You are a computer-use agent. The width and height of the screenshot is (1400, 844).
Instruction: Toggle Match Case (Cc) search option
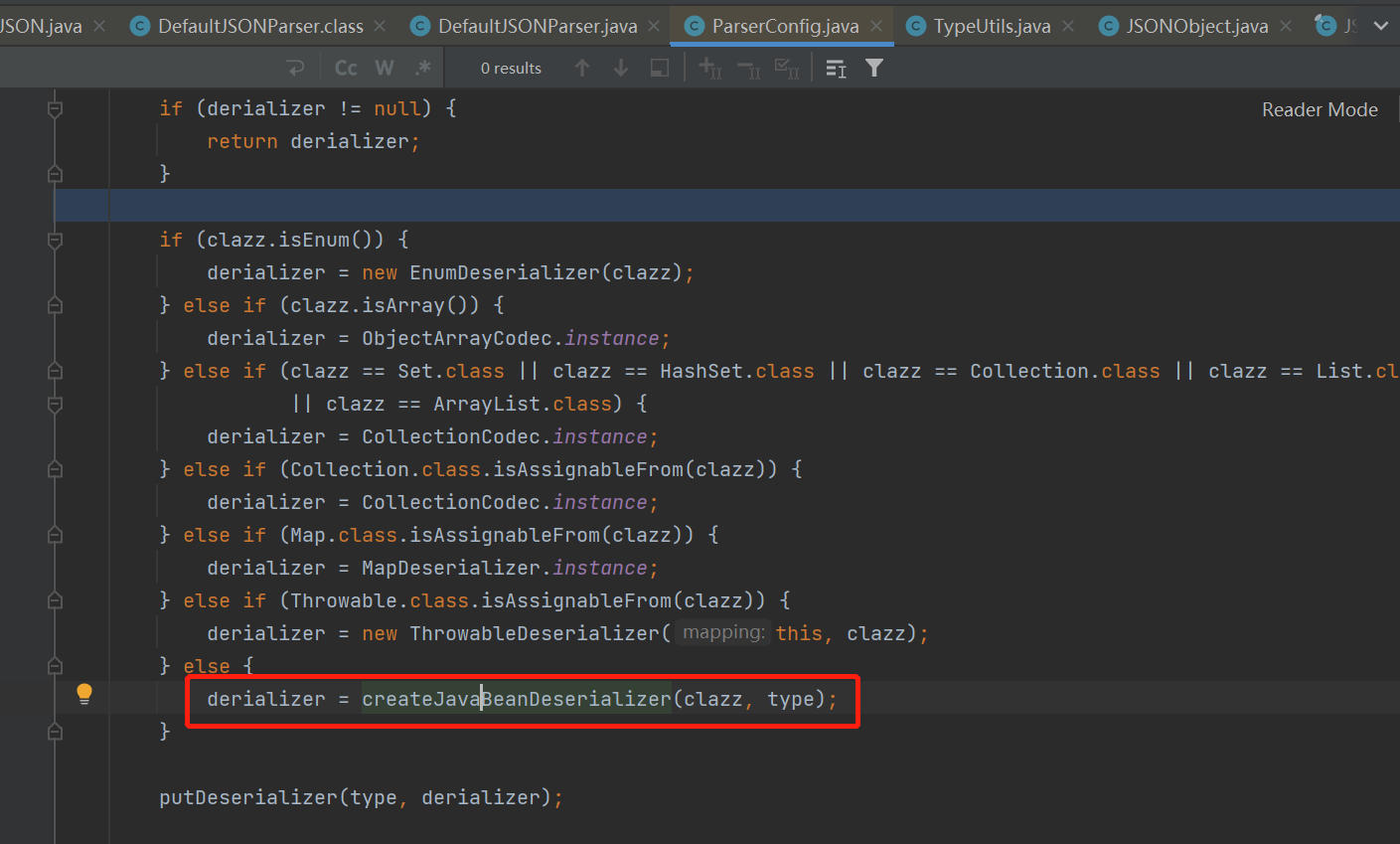pyautogui.click(x=346, y=68)
